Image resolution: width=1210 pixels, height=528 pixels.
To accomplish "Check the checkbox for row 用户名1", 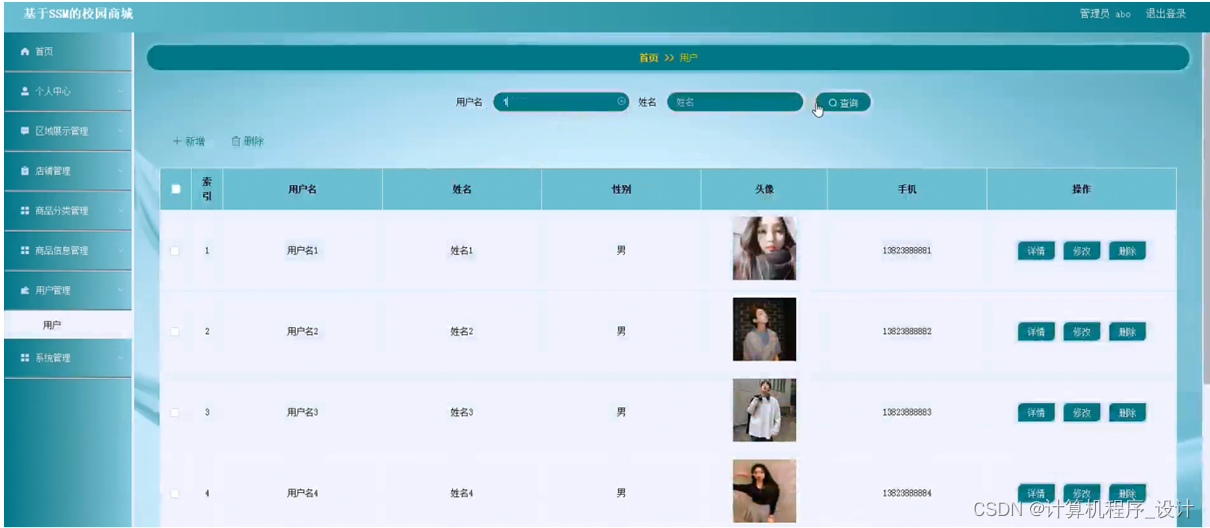I will tap(176, 250).
